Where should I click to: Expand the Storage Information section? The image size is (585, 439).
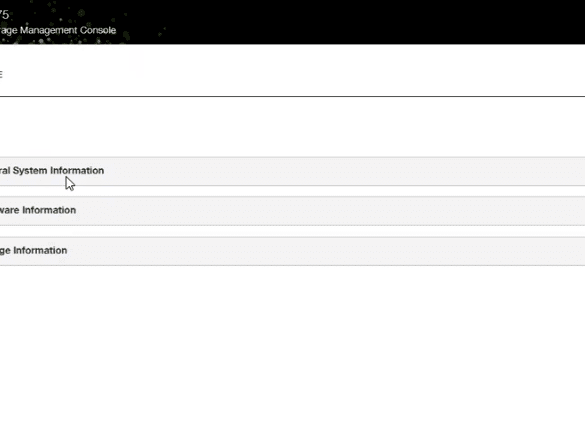pyautogui.click(x=292, y=251)
